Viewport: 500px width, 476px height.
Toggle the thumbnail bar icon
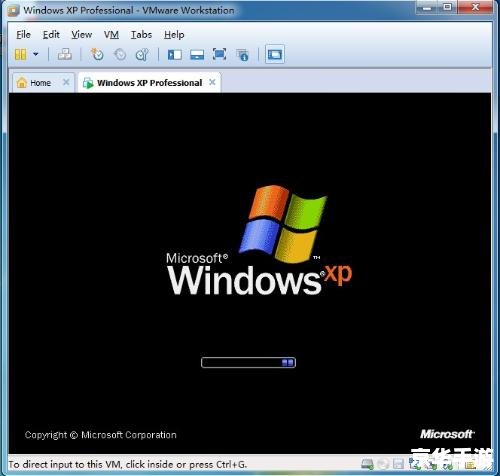197,54
